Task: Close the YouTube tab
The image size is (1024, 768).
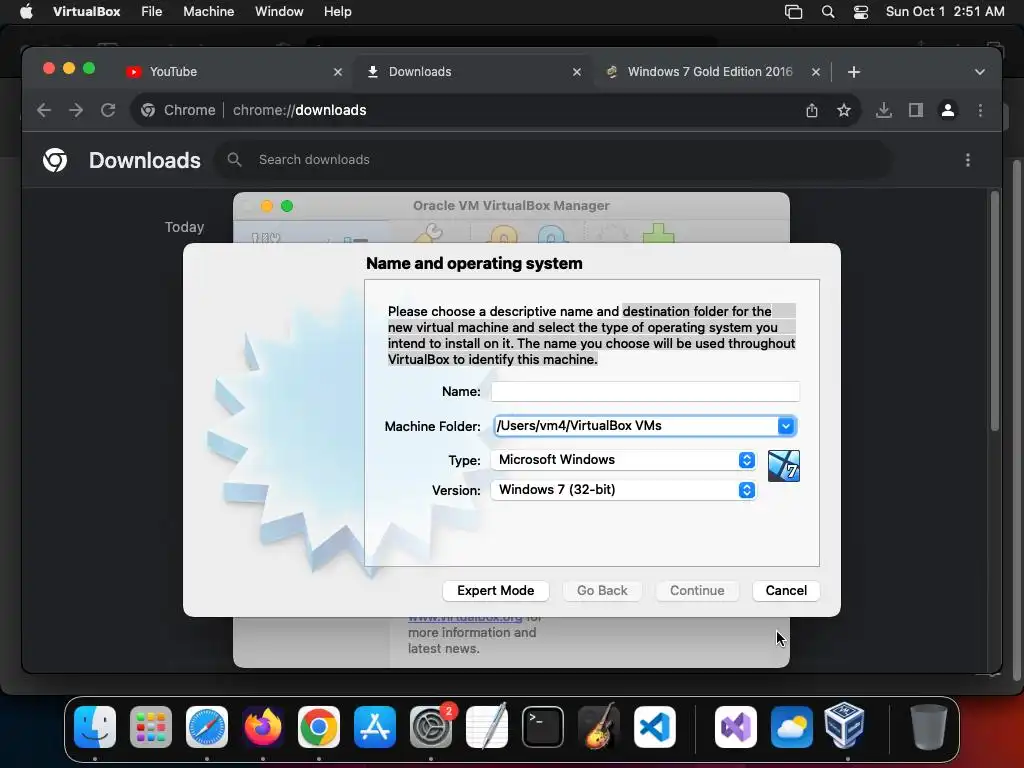Action: tap(338, 72)
